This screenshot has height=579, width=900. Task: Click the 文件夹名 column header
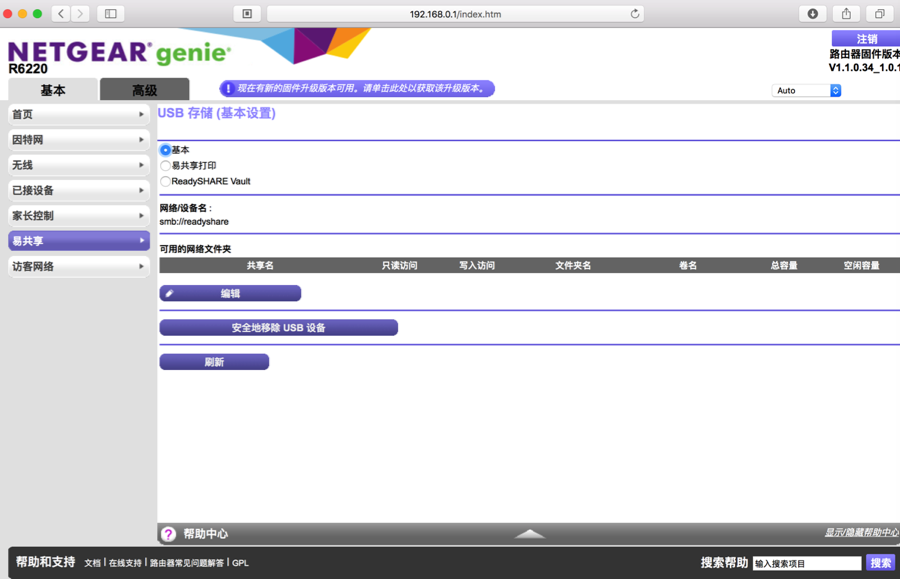click(573, 265)
